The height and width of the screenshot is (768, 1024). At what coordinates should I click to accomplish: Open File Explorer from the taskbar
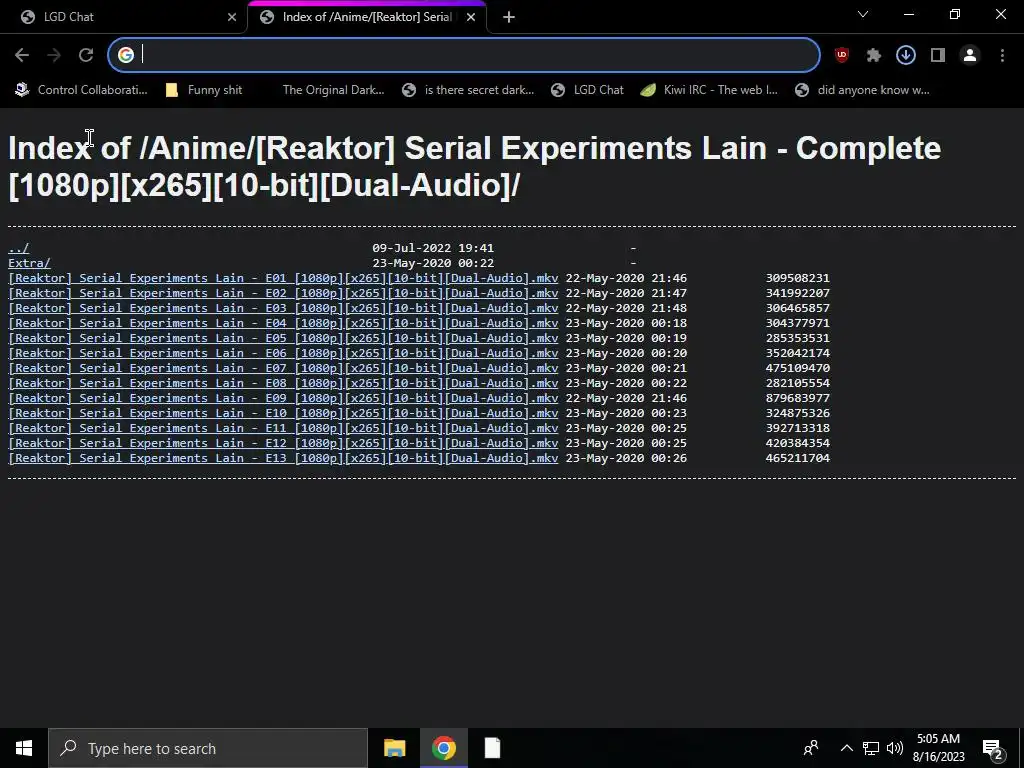[394, 748]
